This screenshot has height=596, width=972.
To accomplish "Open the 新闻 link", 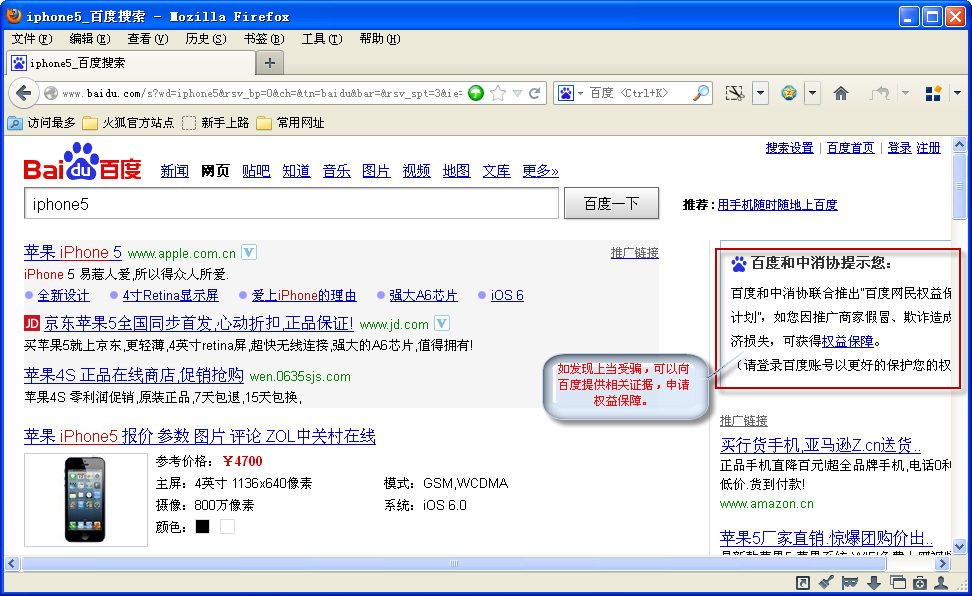I will [174, 171].
